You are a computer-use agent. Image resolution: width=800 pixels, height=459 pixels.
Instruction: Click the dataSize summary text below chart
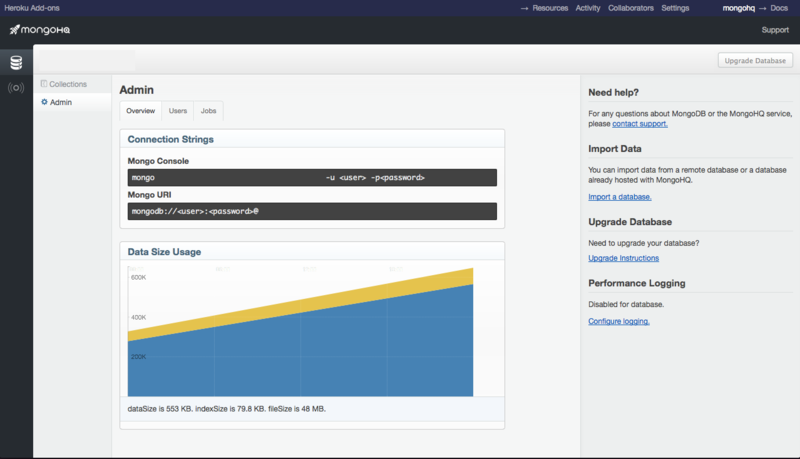point(227,409)
